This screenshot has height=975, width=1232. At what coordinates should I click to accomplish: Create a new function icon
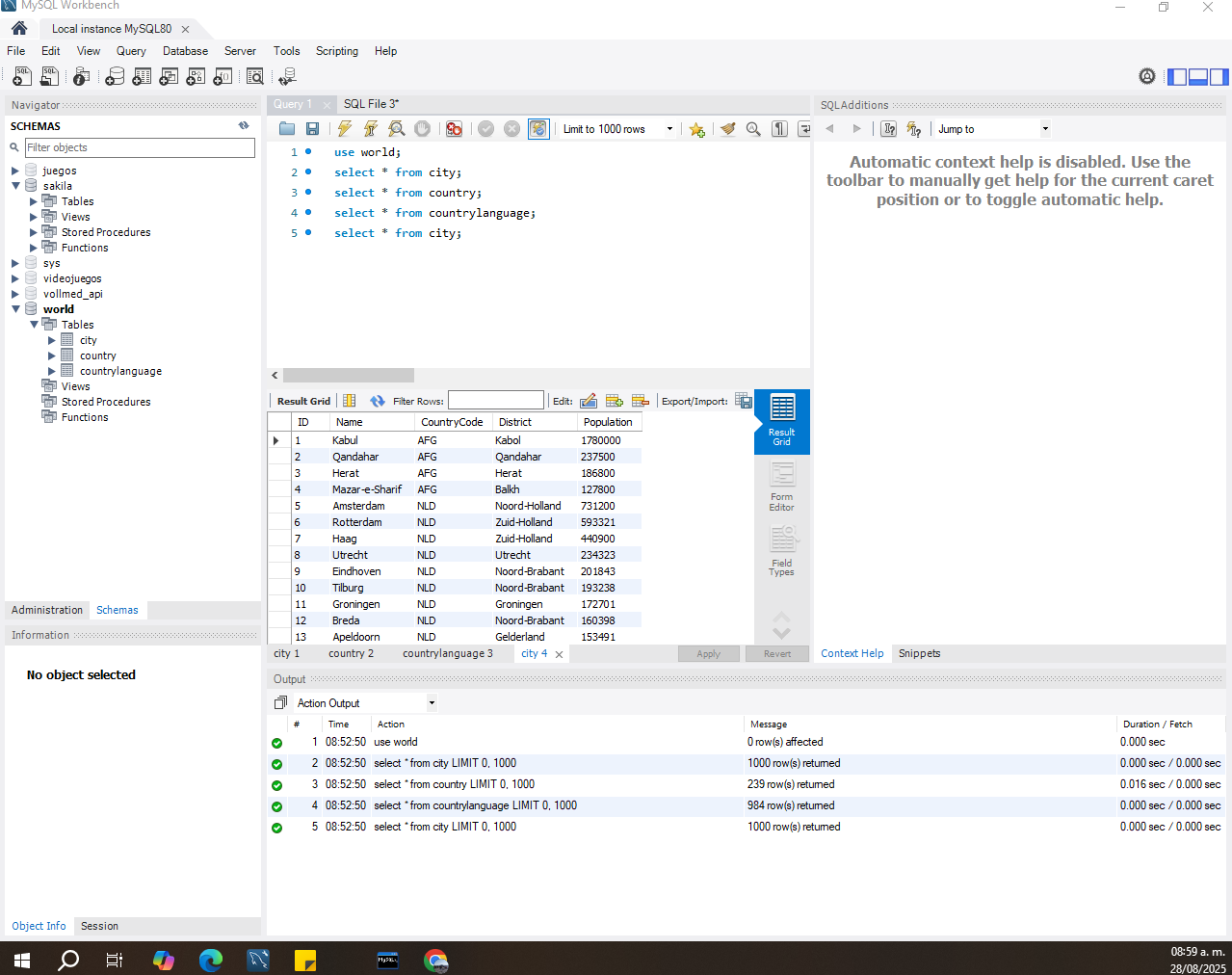[223, 76]
